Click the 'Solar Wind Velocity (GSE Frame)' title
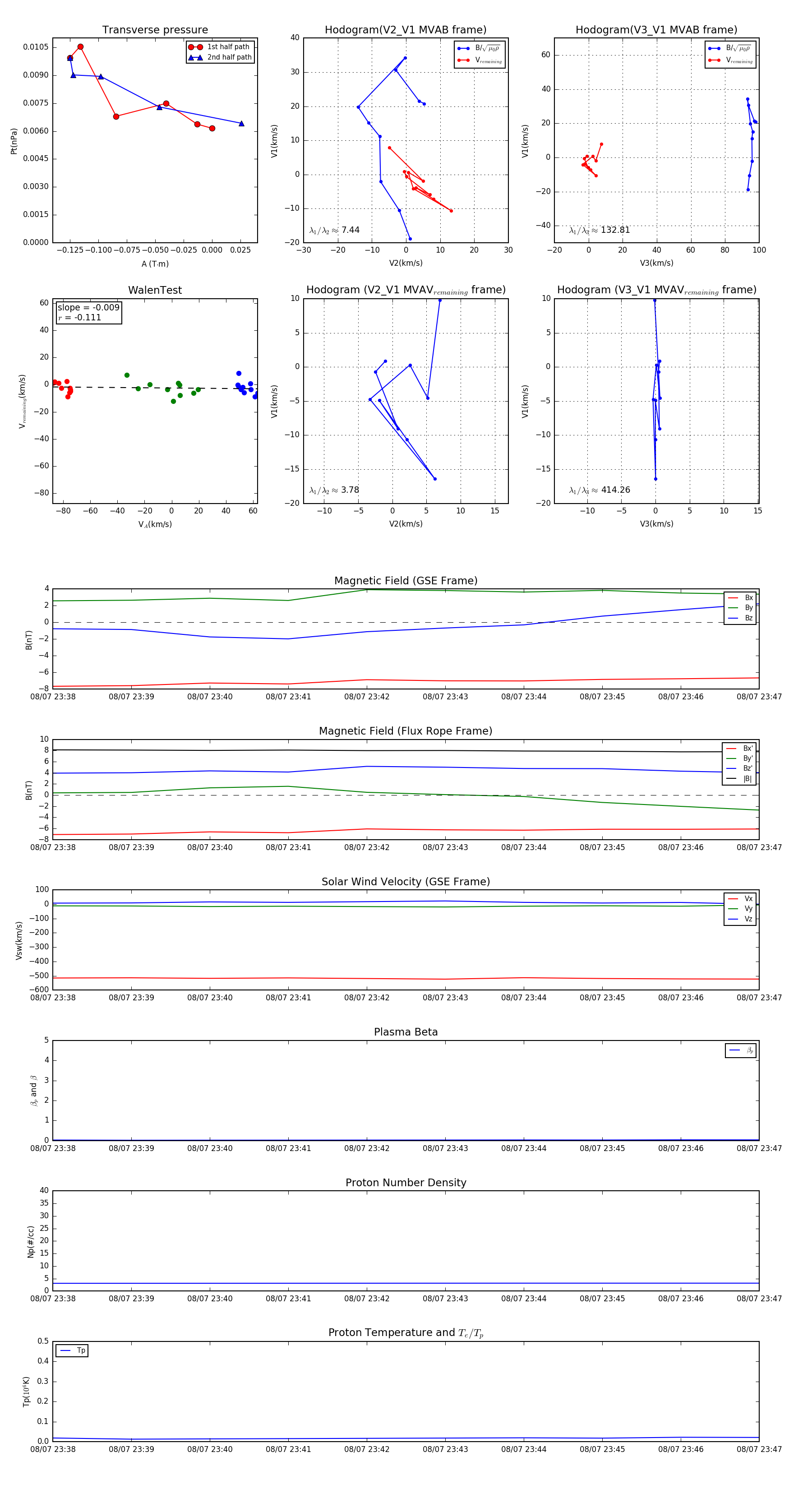The image size is (812, 1489). 406,882
